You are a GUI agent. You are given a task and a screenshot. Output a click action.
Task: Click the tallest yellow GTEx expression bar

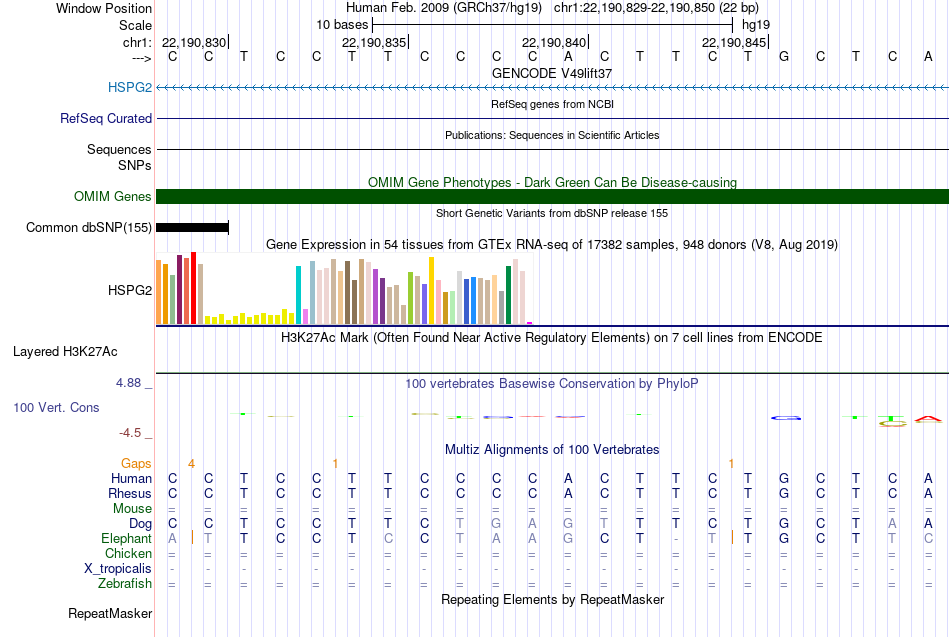pyautogui.click(x=431, y=291)
